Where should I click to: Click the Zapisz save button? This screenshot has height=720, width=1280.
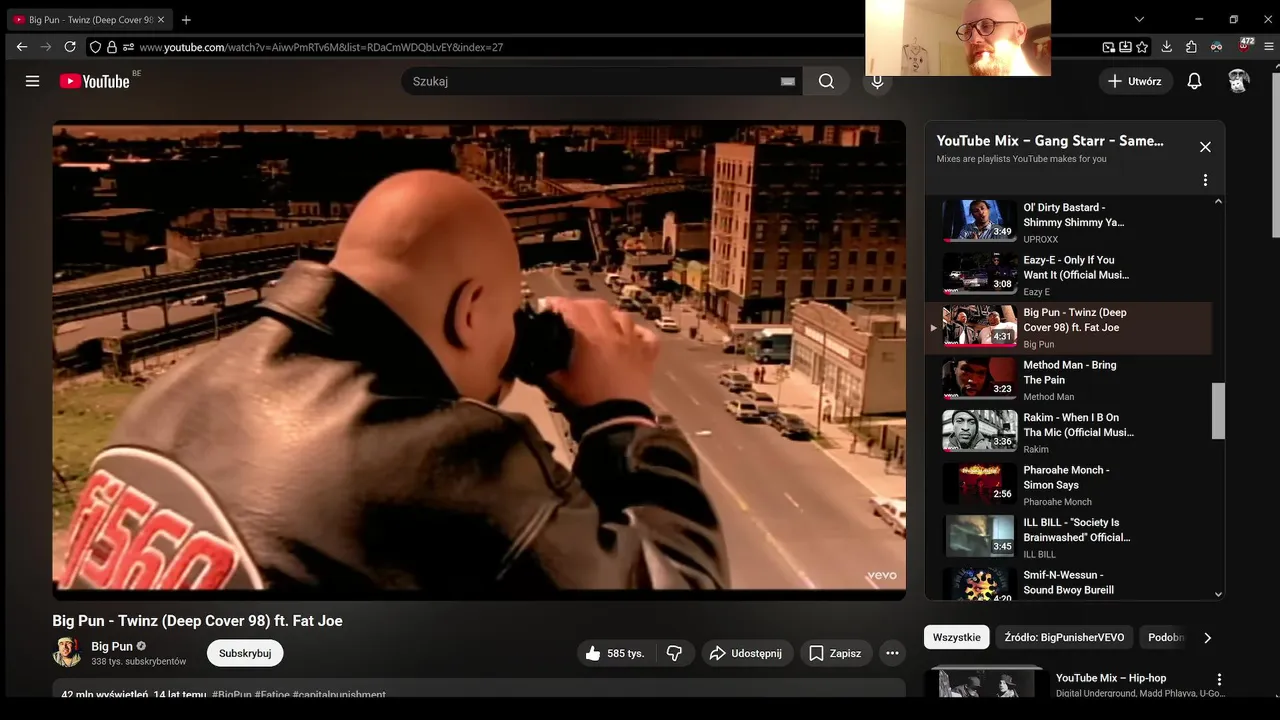point(835,653)
